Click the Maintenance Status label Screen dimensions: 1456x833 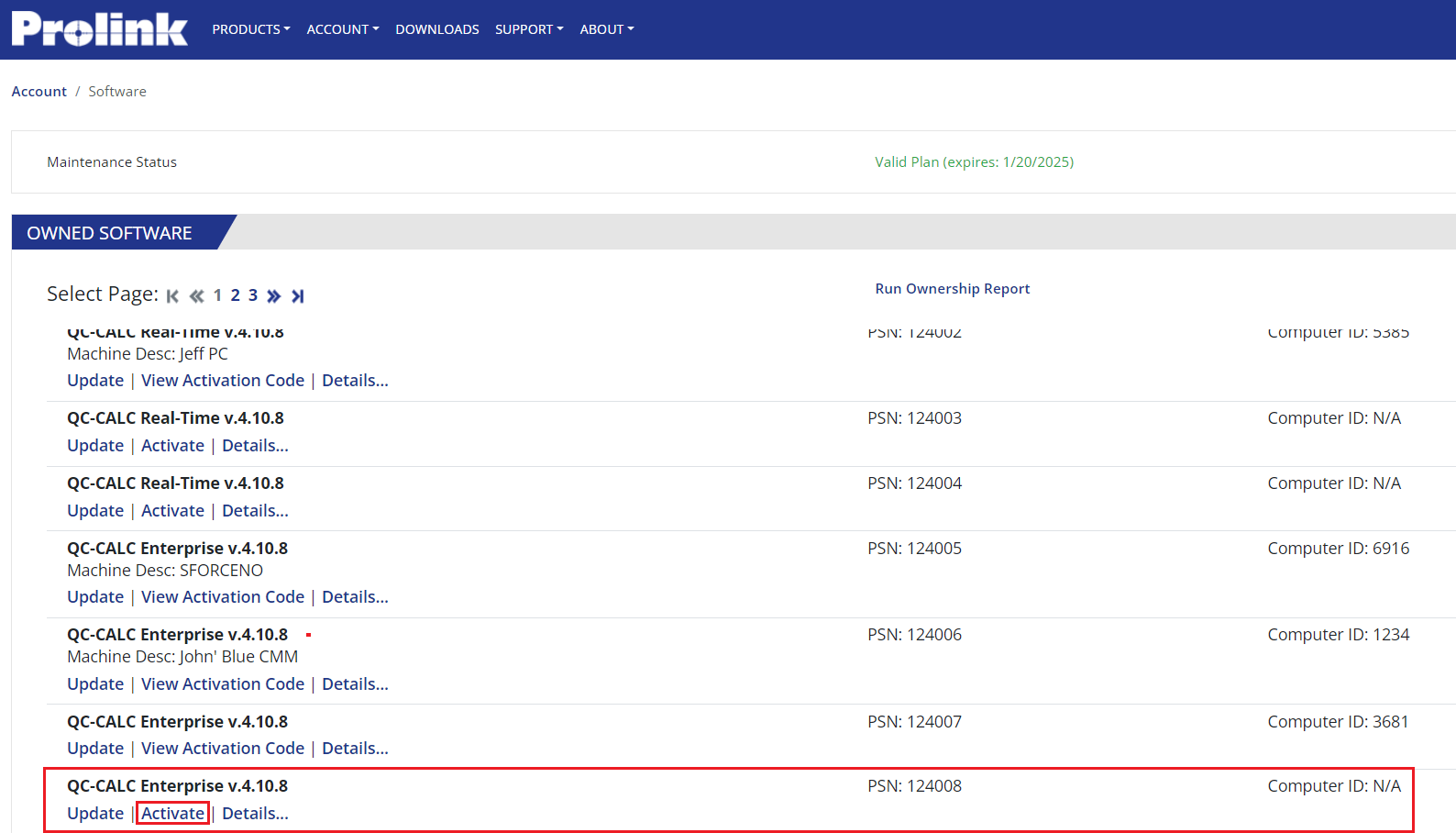pos(112,161)
